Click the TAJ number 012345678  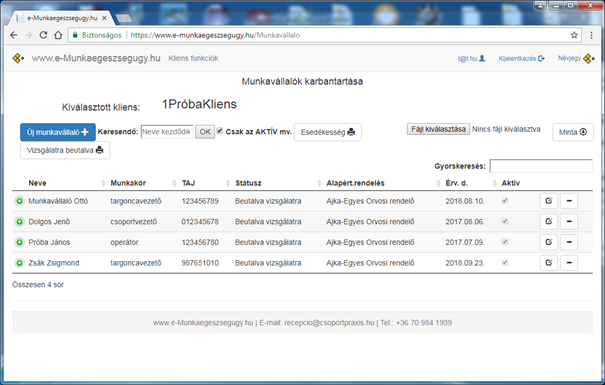(x=200, y=221)
